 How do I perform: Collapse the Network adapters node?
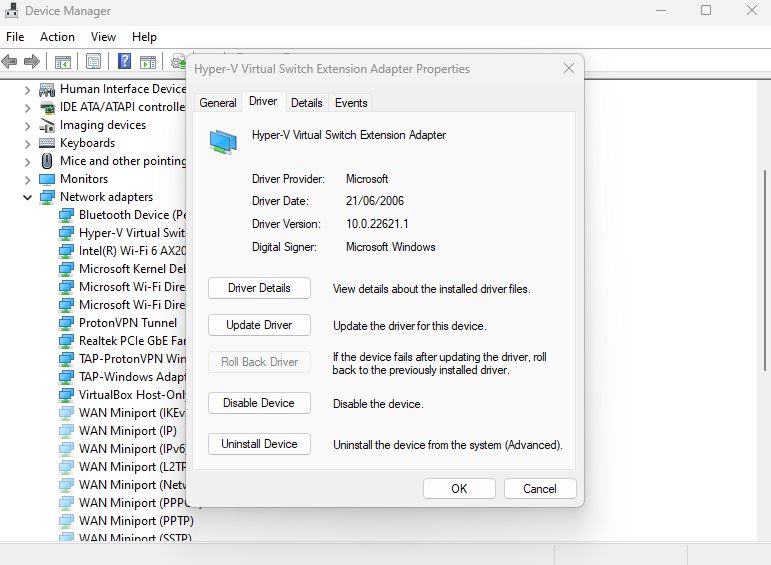point(28,198)
